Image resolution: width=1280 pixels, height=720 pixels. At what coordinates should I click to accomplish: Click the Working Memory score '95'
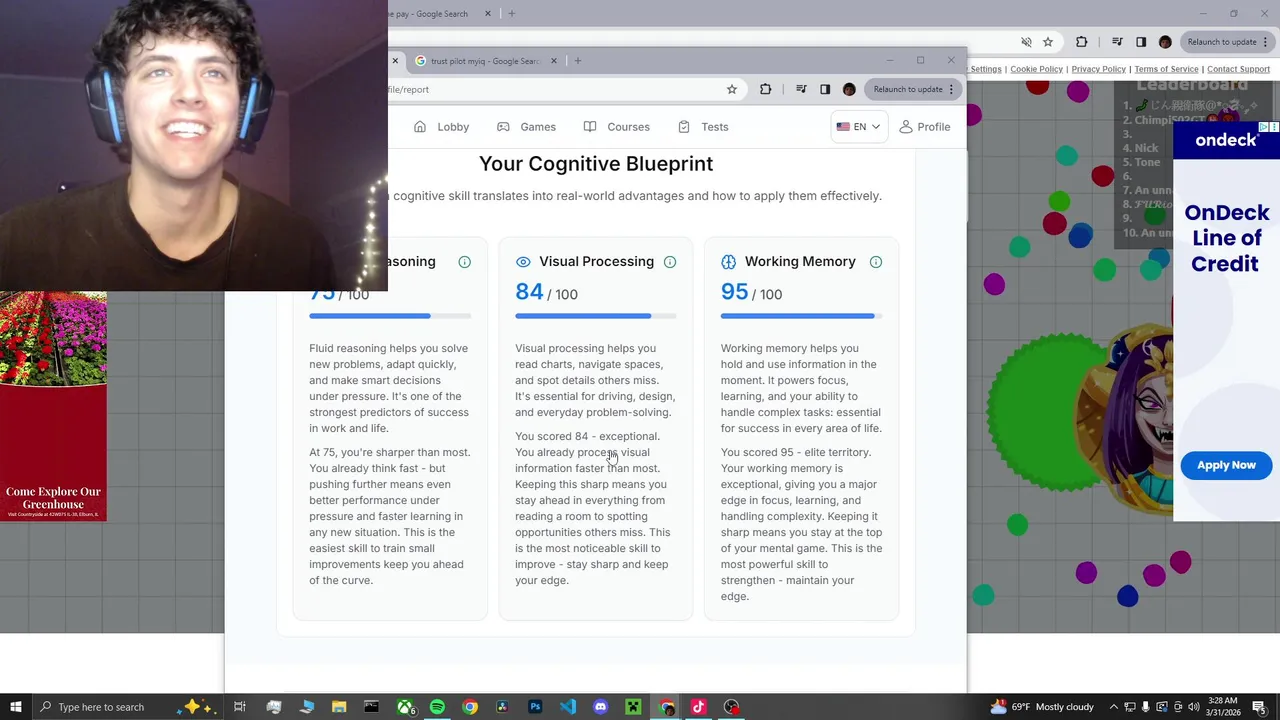[735, 292]
